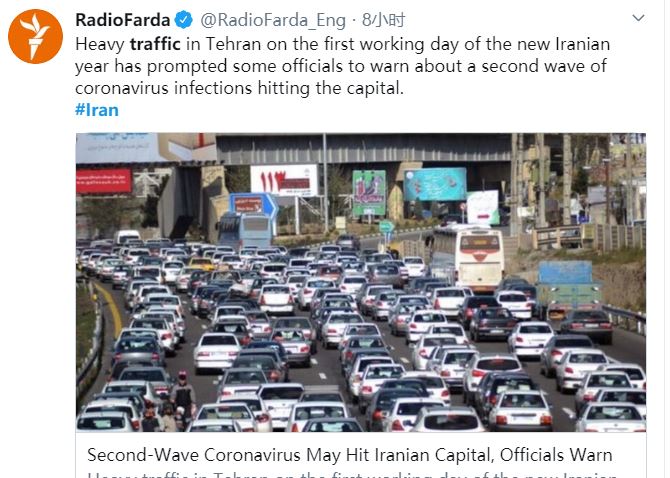Viewport: 670px width, 478px height.
Task: Click the article preview description line
Action: pos(351,474)
